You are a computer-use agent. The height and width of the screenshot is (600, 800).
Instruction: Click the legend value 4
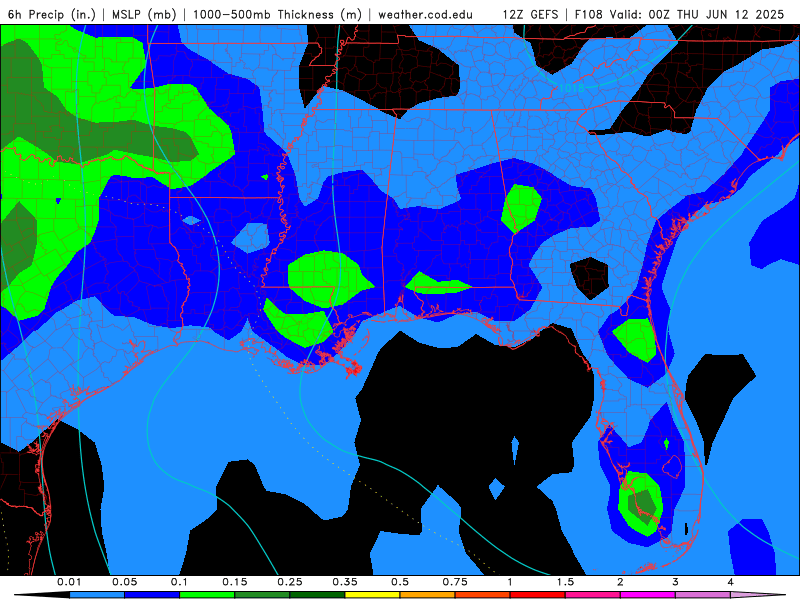730,582
